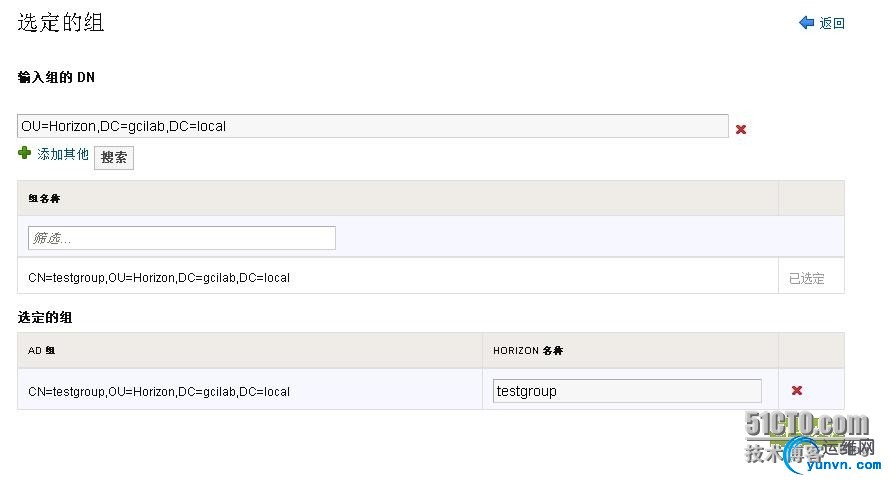Click the green plus icon
The image size is (888, 482).
(25, 153)
